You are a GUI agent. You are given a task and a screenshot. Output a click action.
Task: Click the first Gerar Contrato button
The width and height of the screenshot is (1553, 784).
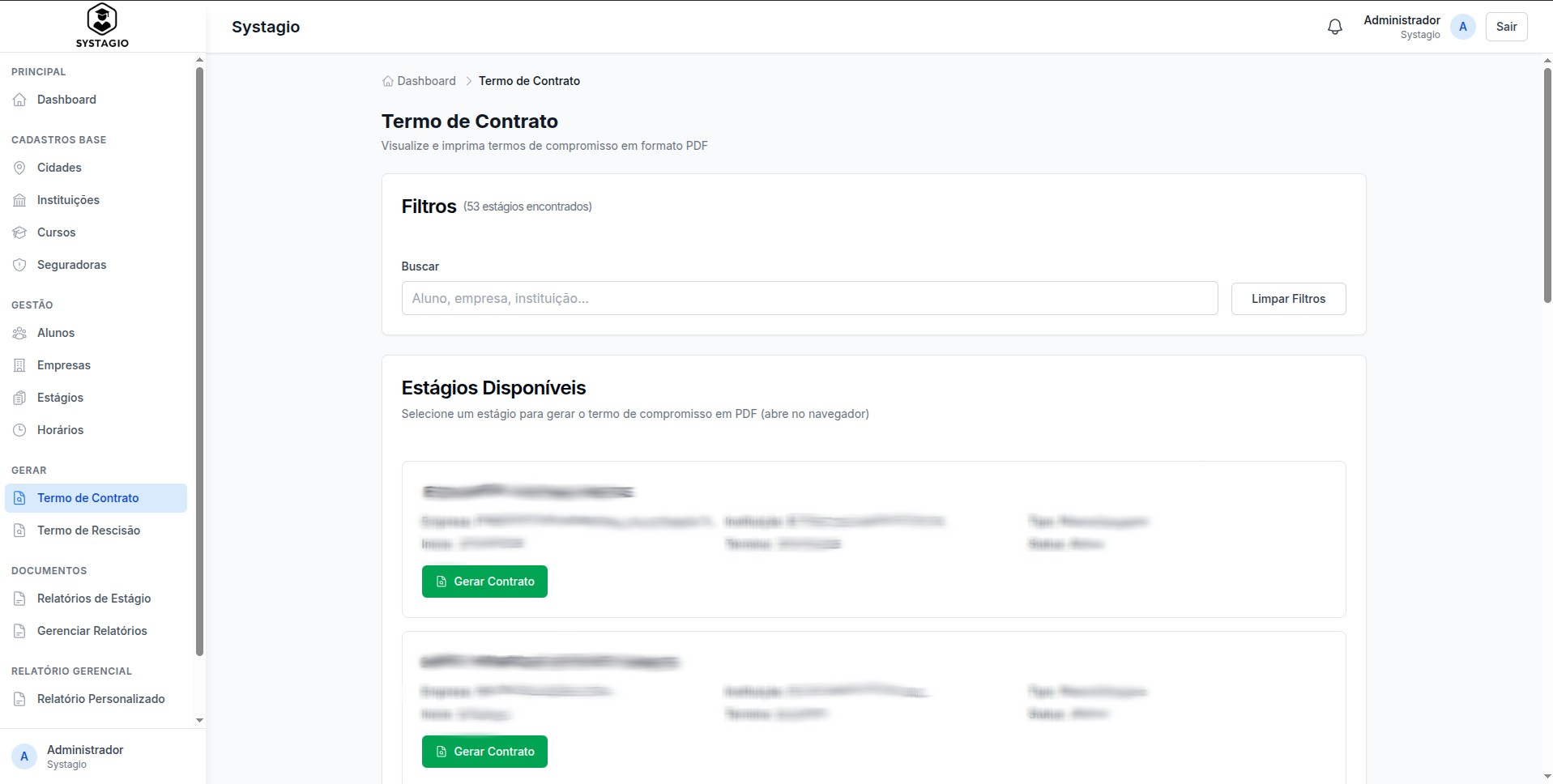[x=484, y=582]
